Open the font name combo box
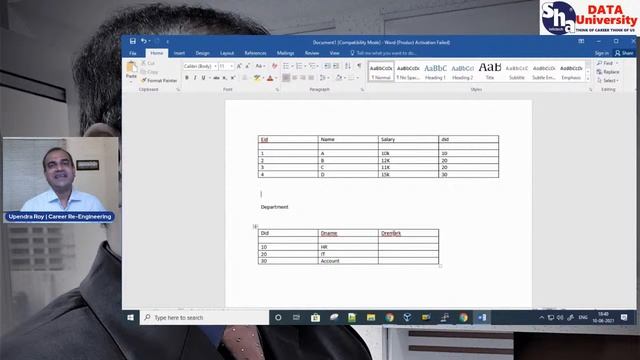 pos(200,66)
